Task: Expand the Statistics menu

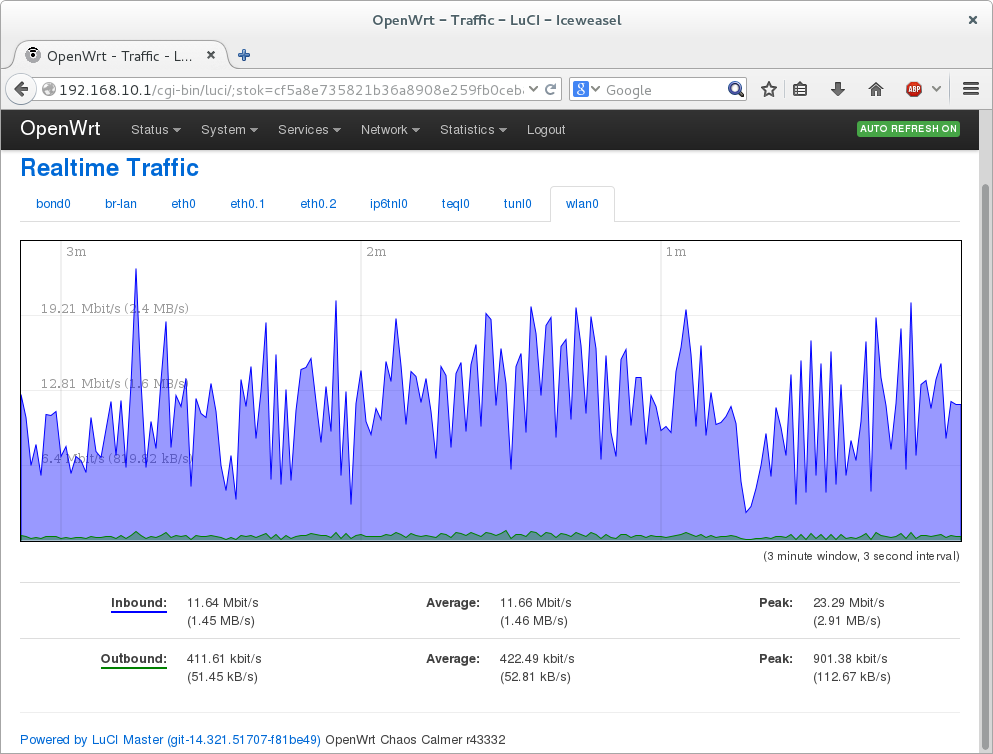Action: 473,130
